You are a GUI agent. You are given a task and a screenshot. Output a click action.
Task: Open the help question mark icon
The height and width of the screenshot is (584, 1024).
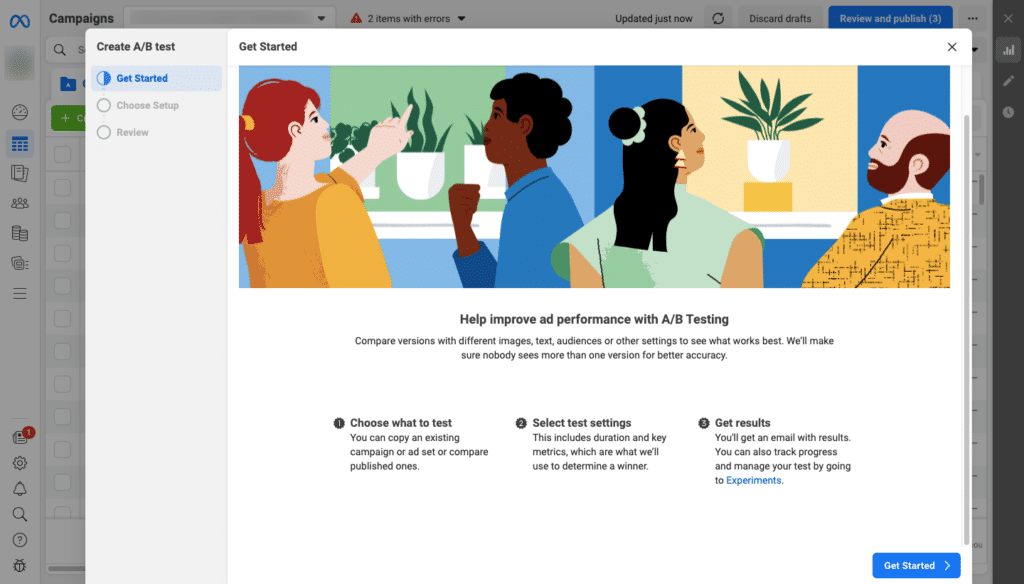click(x=20, y=540)
